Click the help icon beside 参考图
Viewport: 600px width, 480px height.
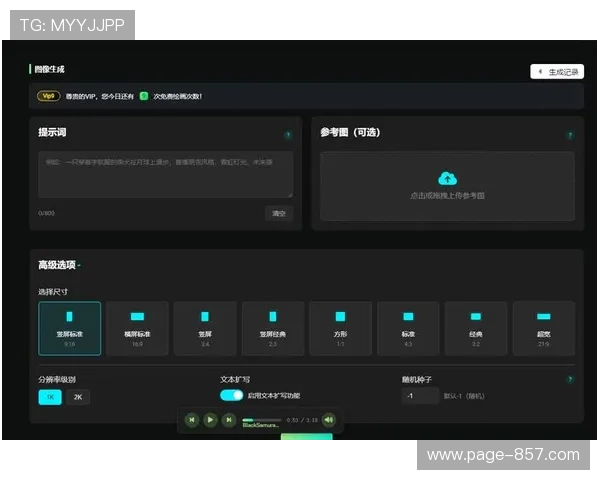pyautogui.click(x=570, y=134)
